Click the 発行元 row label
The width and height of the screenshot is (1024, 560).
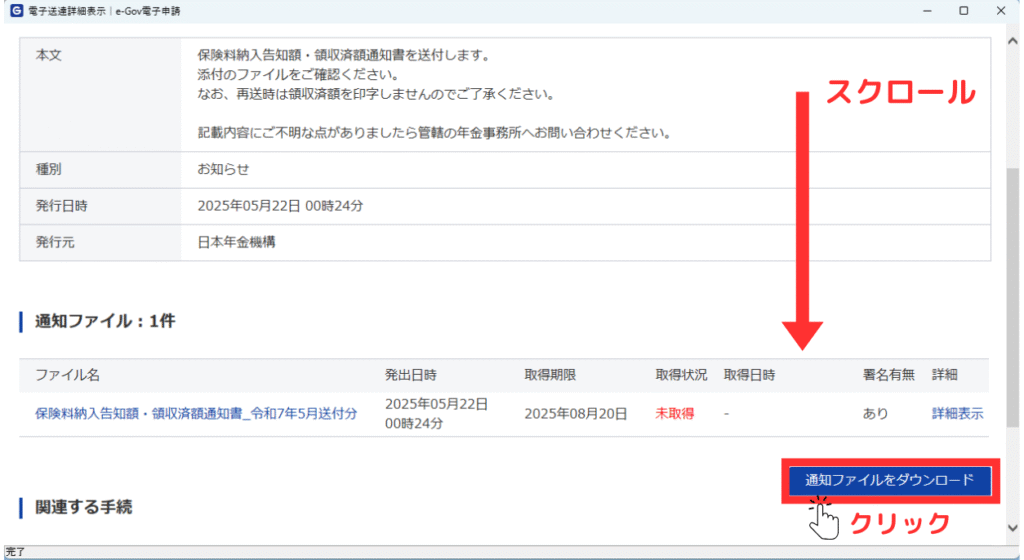pos(55,242)
